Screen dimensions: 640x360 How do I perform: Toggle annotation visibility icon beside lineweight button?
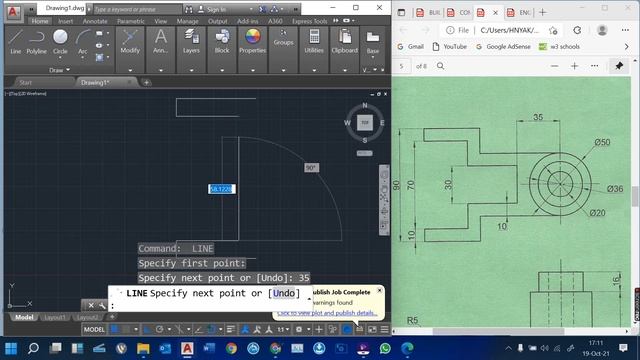245,329
